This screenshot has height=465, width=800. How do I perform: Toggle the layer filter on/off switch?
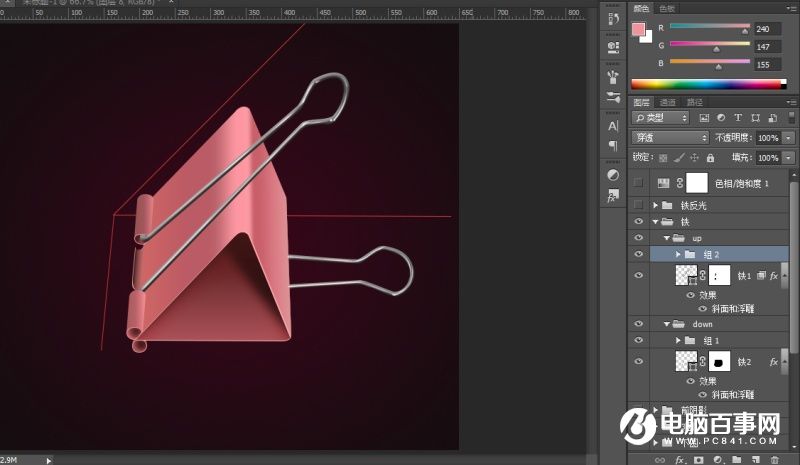tap(791, 118)
